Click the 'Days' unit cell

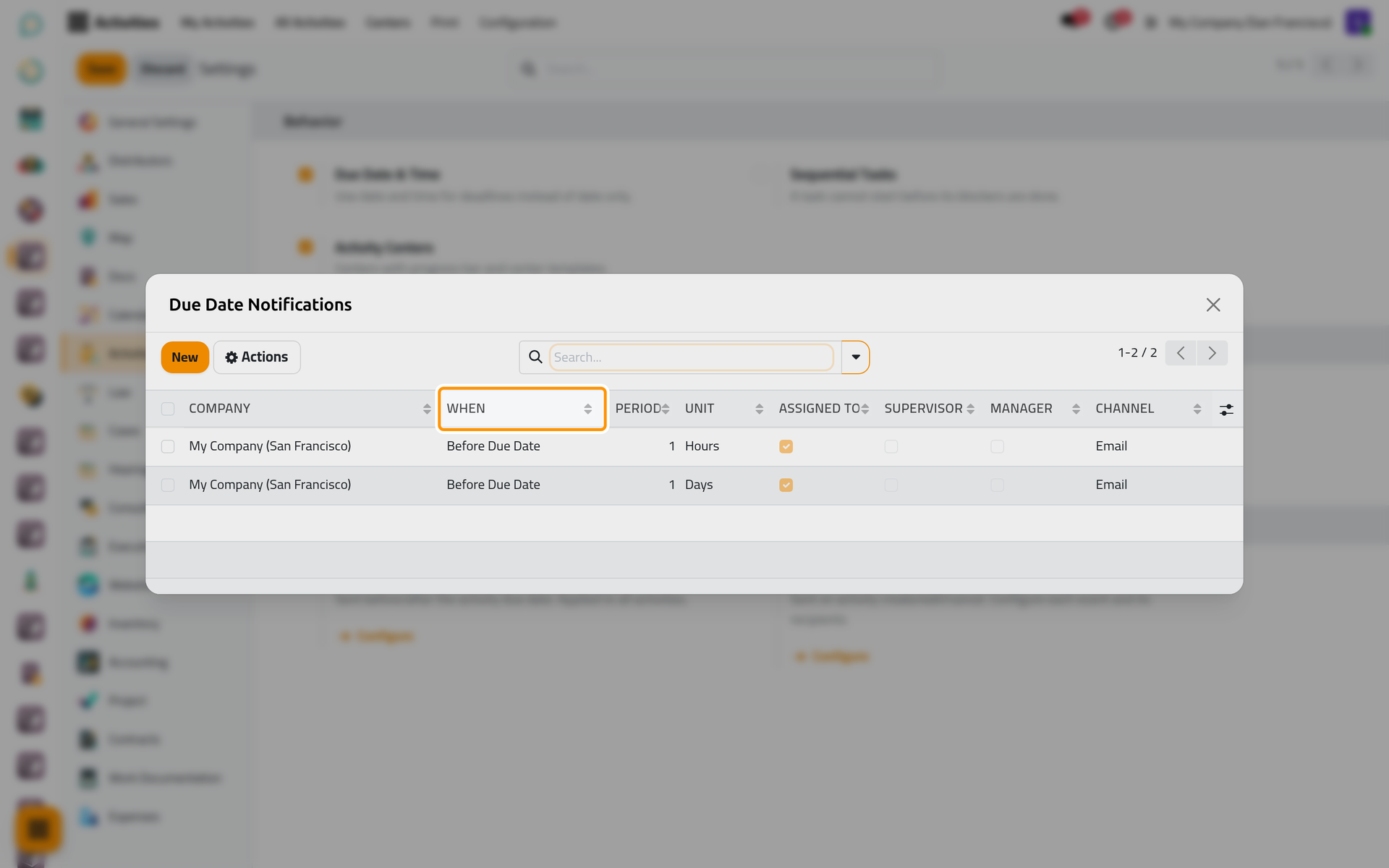click(699, 485)
